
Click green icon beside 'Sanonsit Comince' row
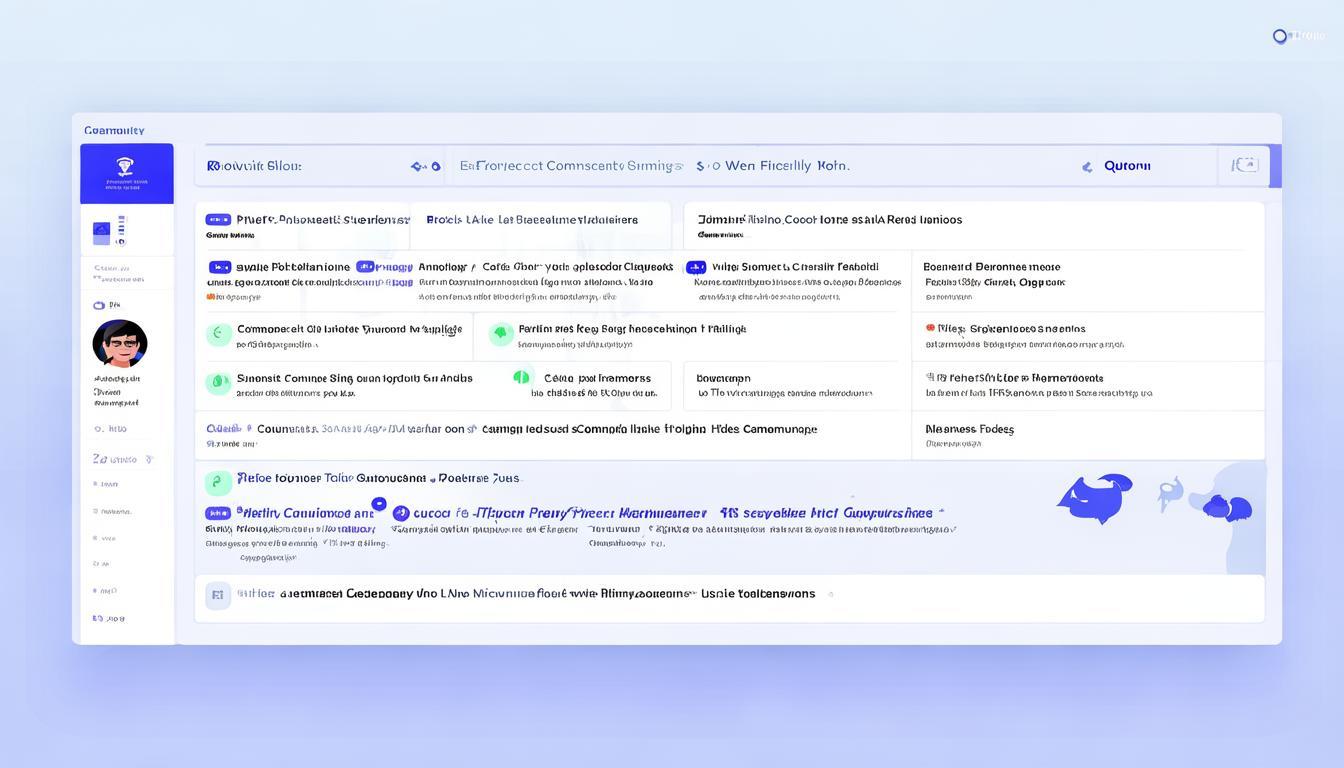218,382
